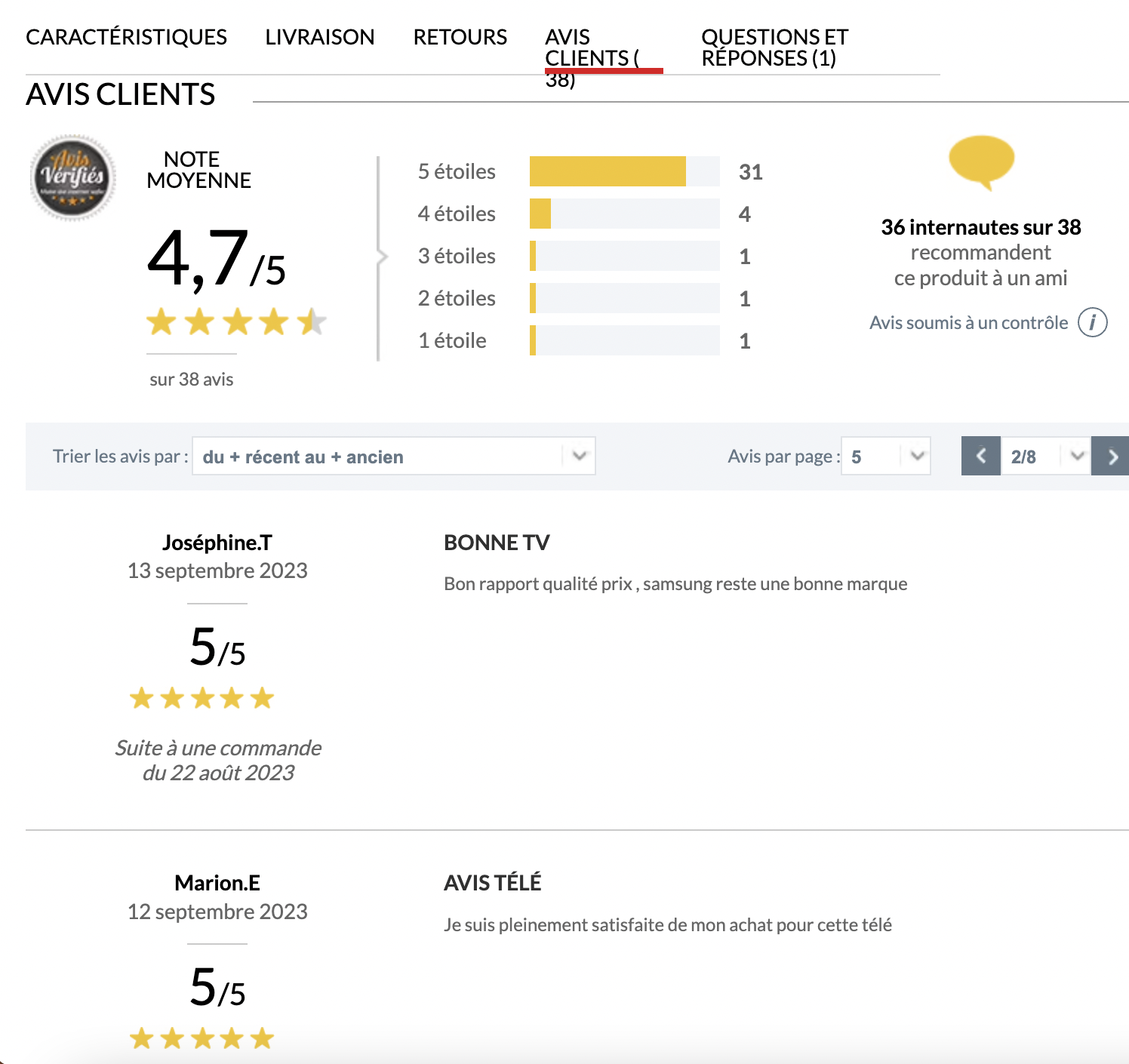Image resolution: width=1129 pixels, height=1064 pixels.
Task: Click the yellow speech bubble recommendation icon
Action: (981, 161)
